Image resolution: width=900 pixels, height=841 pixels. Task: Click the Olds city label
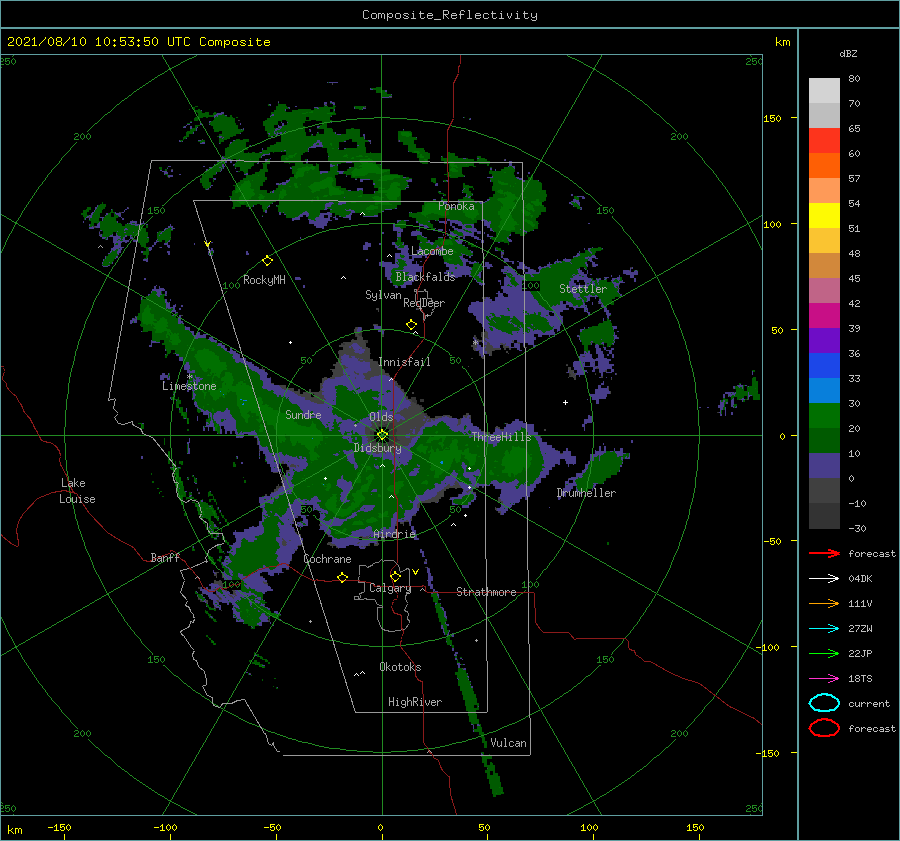pos(381,417)
